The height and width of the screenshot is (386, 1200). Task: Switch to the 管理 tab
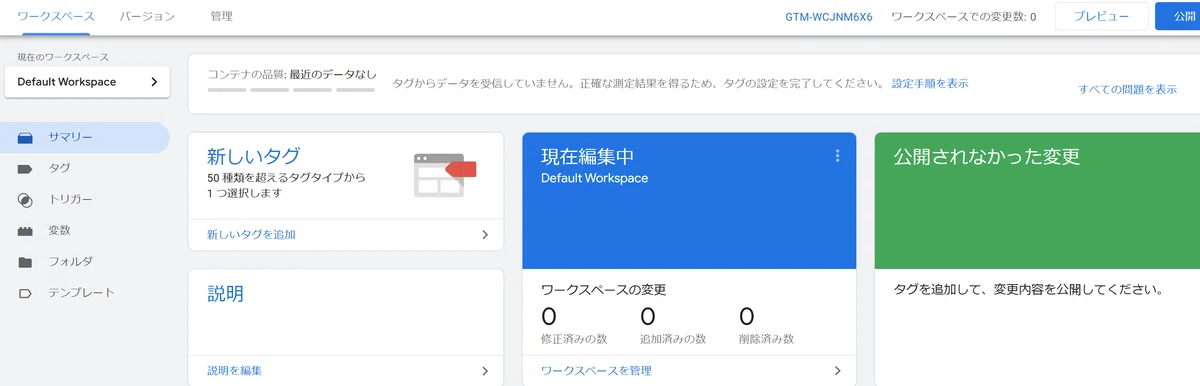pyautogui.click(x=222, y=16)
